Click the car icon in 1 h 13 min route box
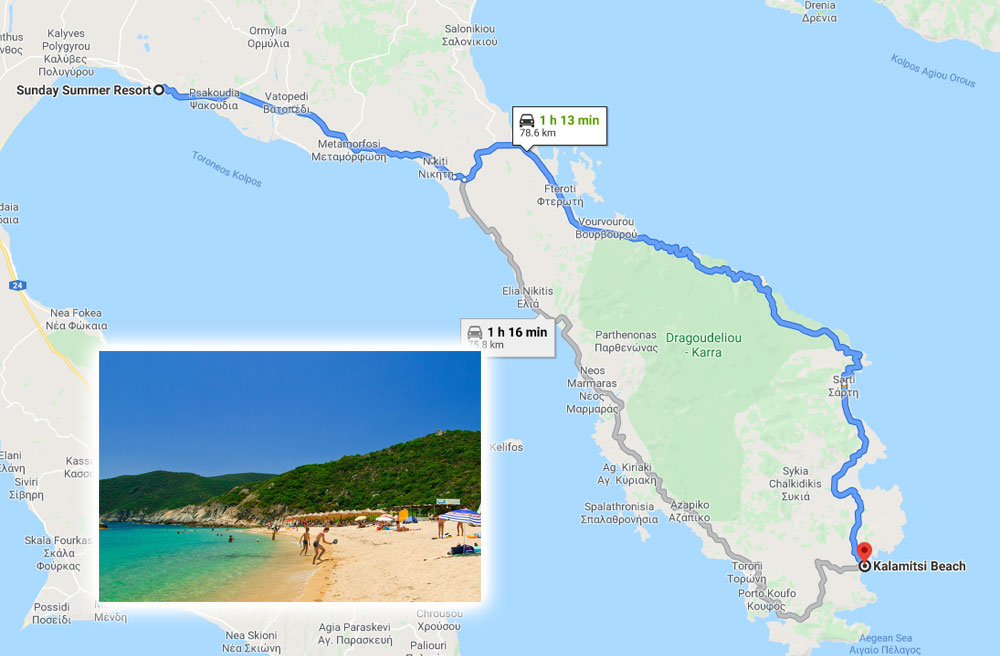 [x=527, y=120]
